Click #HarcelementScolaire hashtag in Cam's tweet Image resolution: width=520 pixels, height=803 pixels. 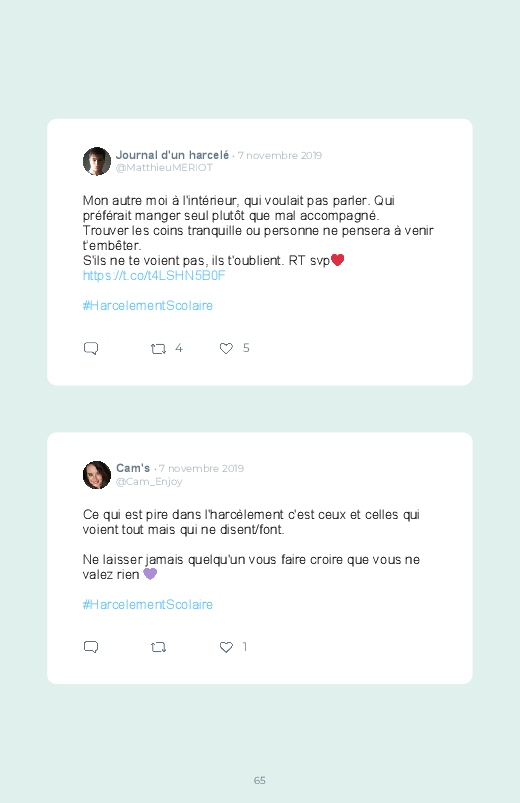148,605
